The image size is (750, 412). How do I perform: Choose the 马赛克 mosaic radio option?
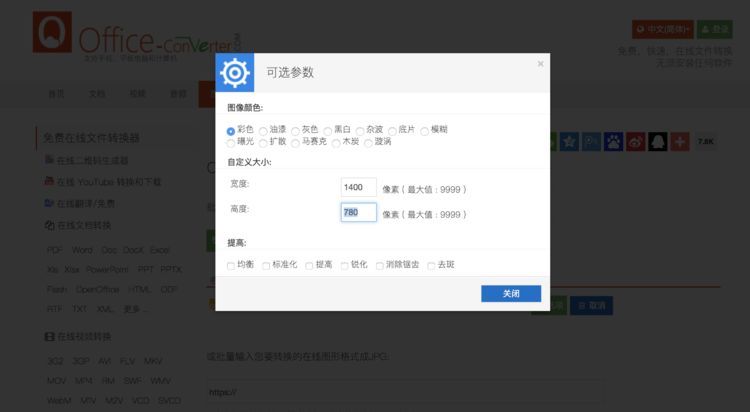point(295,143)
